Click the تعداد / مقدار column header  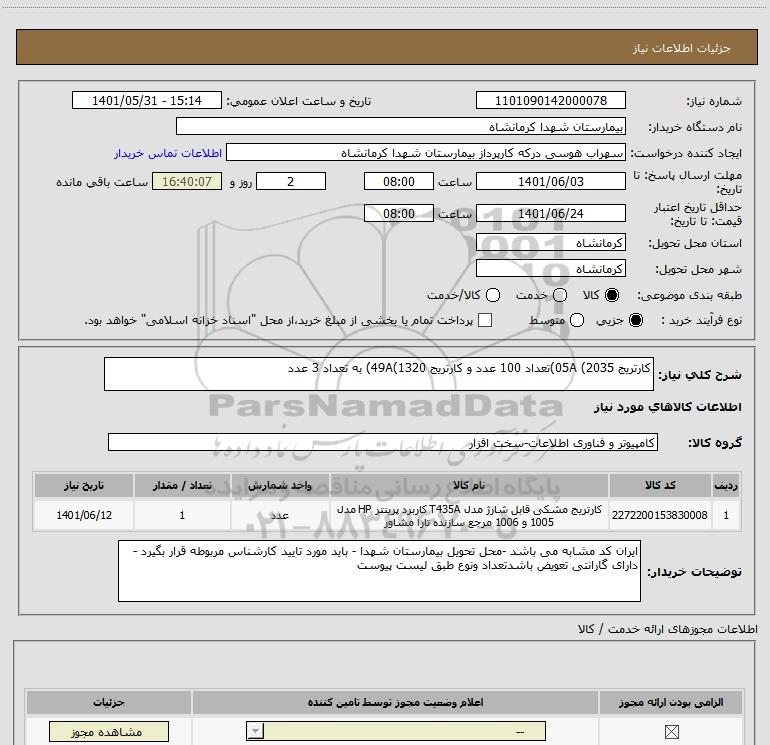tap(182, 485)
